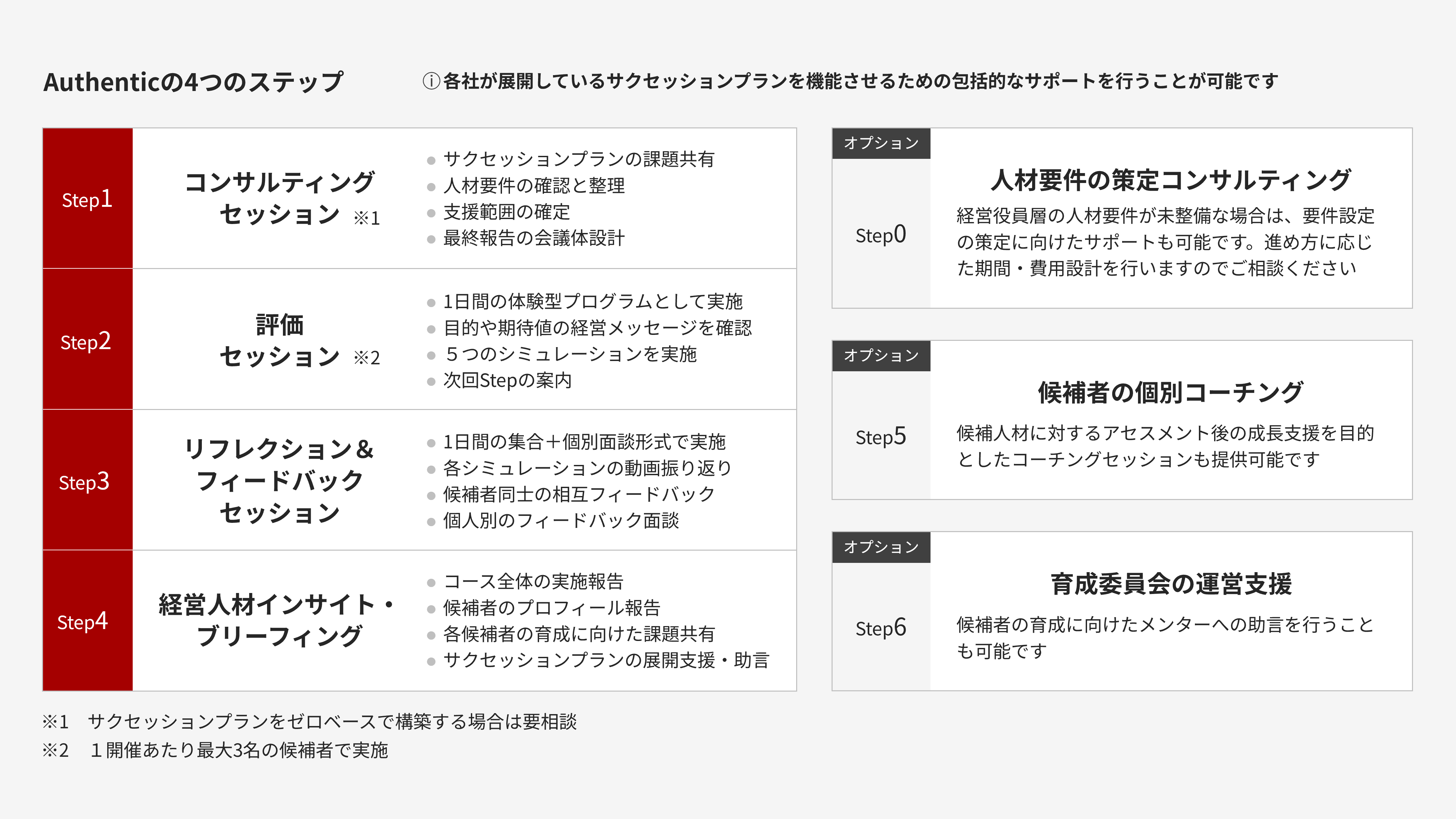Viewport: 1456px width, 819px height.
Task: Select the オプション tag above Step6
Action: pos(881,547)
